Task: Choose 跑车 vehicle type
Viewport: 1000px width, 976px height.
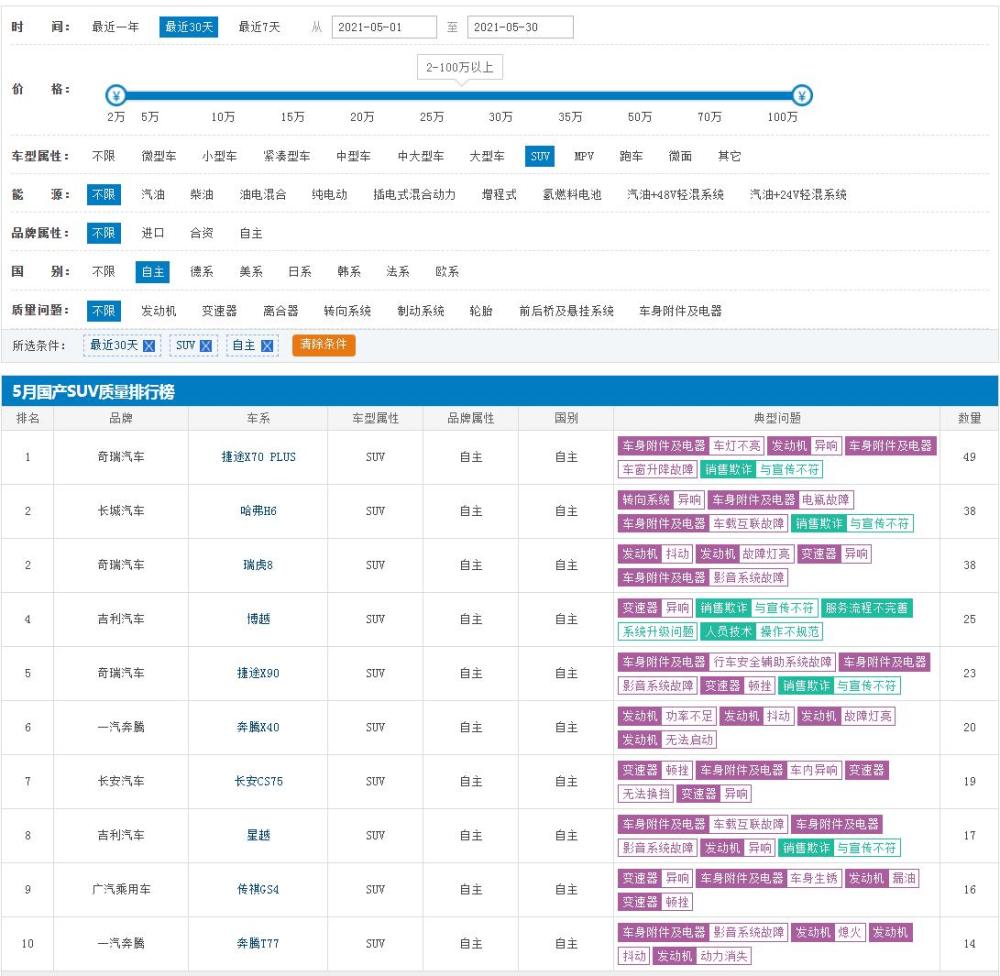Action: [631, 156]
